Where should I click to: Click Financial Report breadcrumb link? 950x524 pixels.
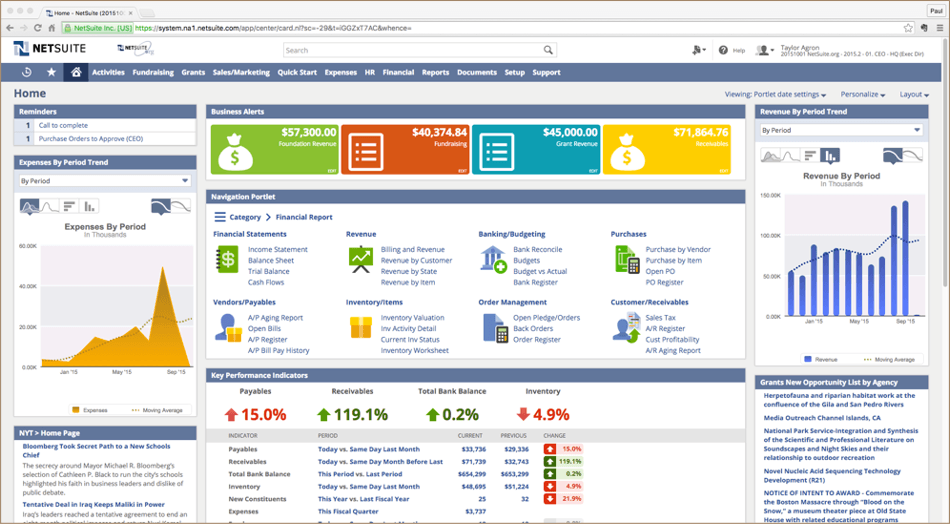[304, 217]
